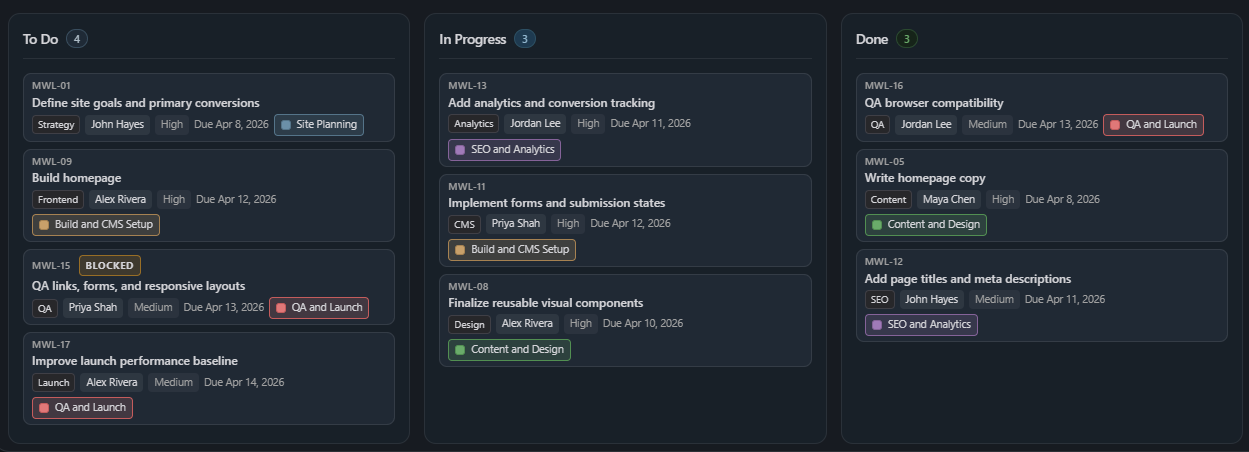Click the orange swatch on card MWL-09
This screenshot has width=1249, height=452.
[x=44, y=225]
